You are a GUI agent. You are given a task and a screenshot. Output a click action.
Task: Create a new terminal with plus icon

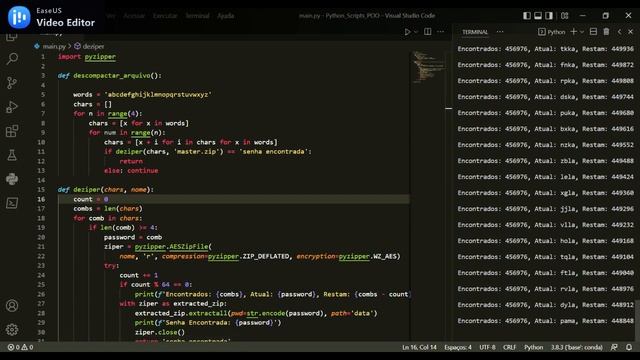(573, 31)
